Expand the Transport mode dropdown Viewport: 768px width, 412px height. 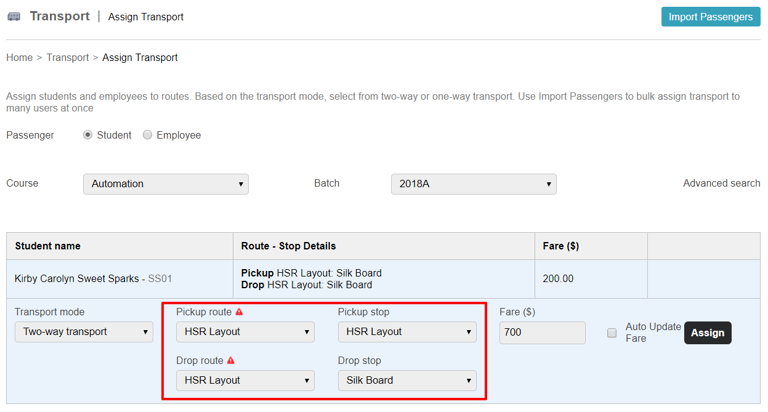click(84, 332)
